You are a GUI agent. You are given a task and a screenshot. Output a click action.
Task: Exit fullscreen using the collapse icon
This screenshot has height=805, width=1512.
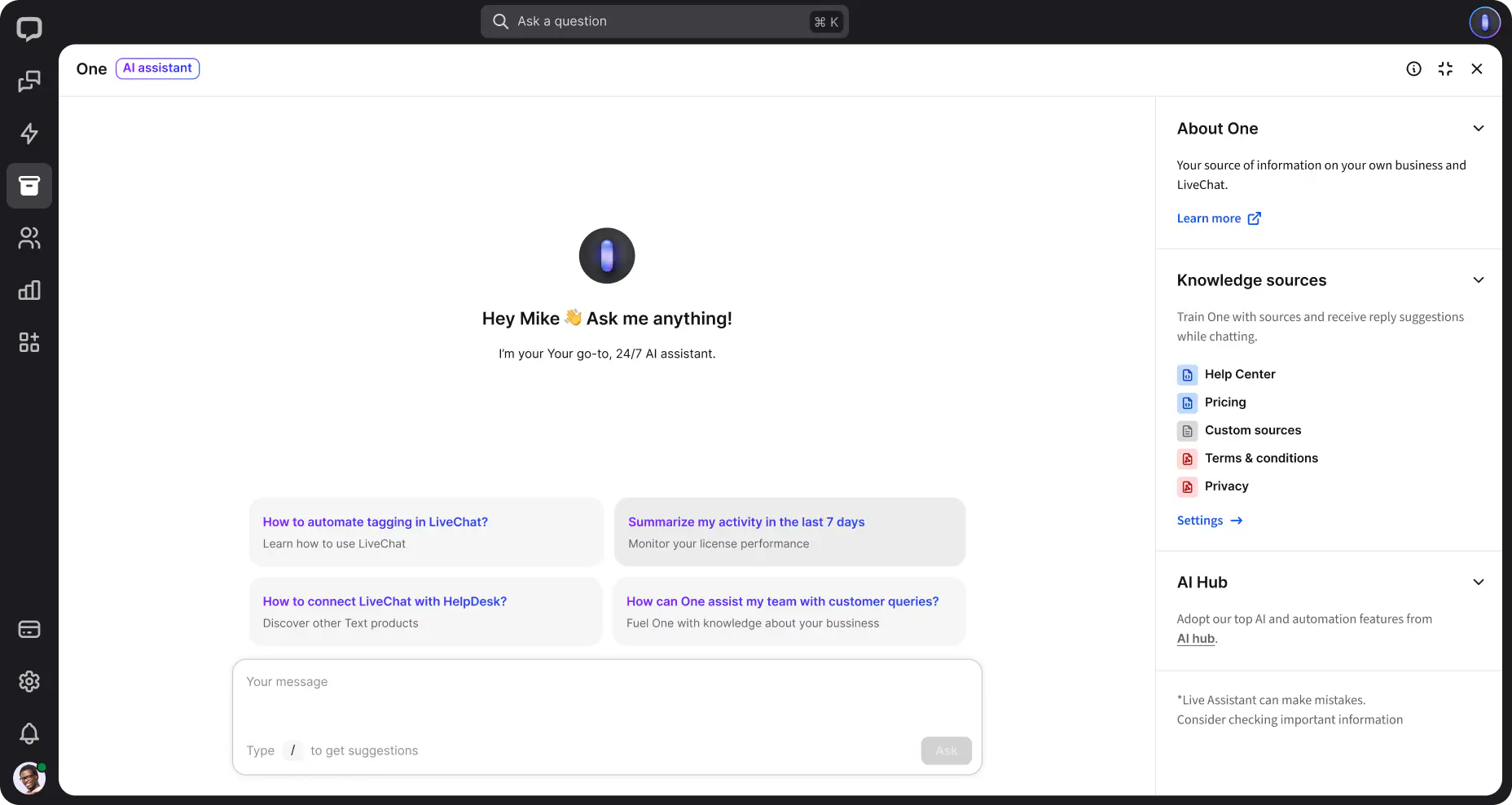(x=1445, y=68)
